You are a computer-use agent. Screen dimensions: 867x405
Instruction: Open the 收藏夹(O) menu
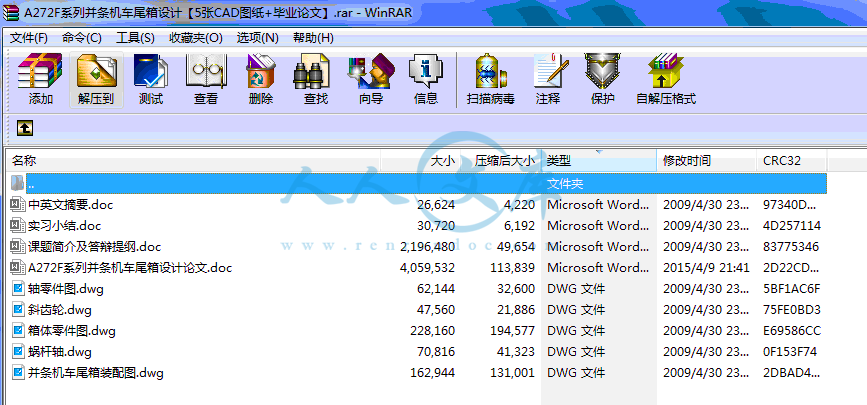point(196,38)
